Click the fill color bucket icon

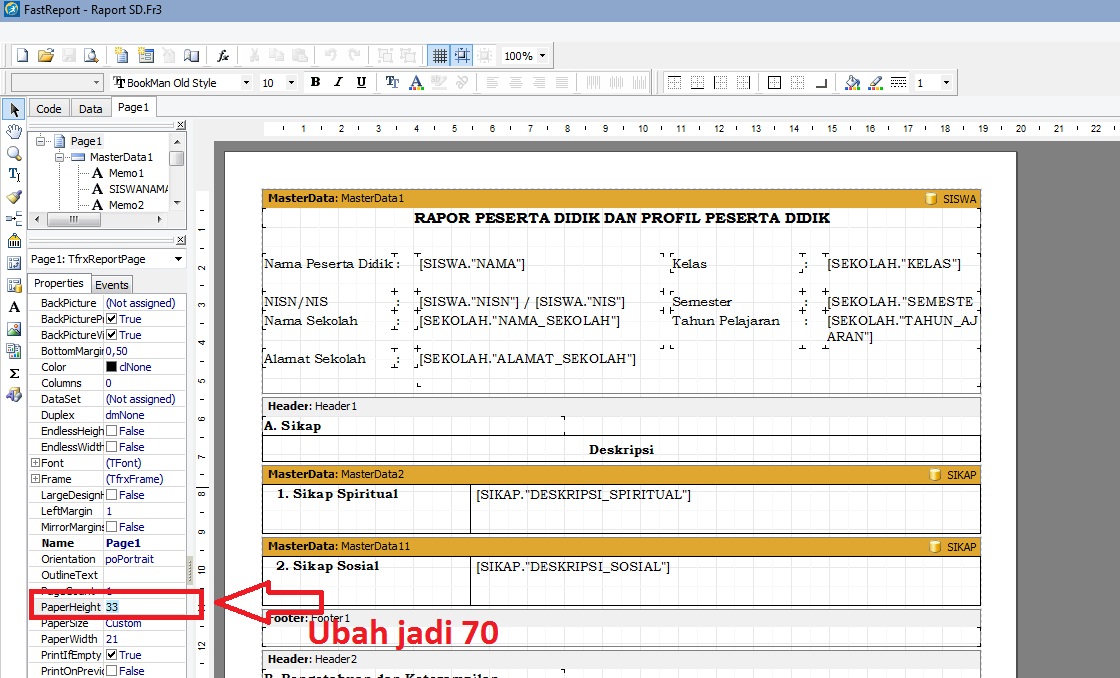851,83
